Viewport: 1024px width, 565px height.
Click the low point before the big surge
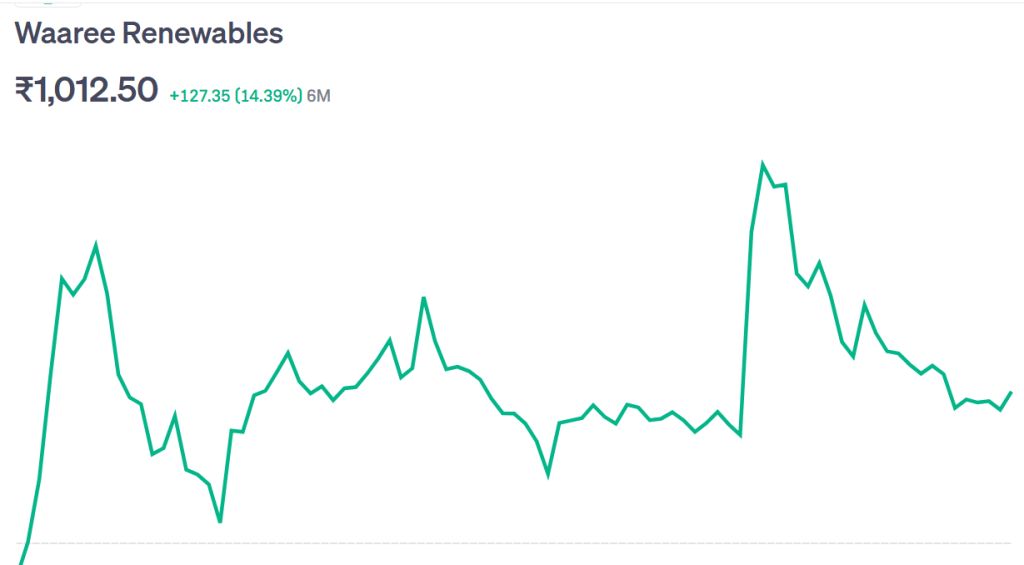[x=740, y=435]
